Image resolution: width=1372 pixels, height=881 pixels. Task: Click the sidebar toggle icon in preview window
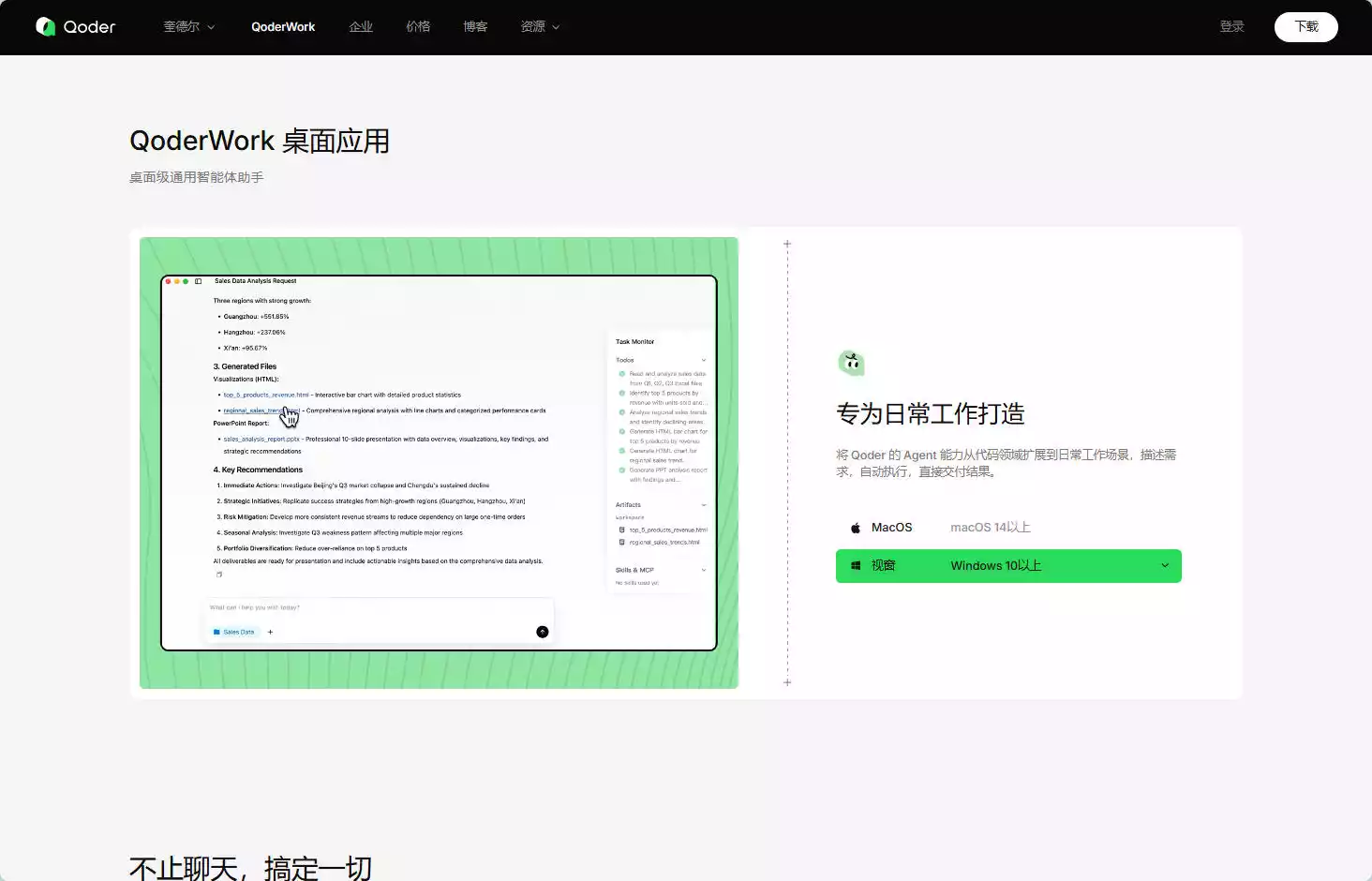tap(198, 281)
